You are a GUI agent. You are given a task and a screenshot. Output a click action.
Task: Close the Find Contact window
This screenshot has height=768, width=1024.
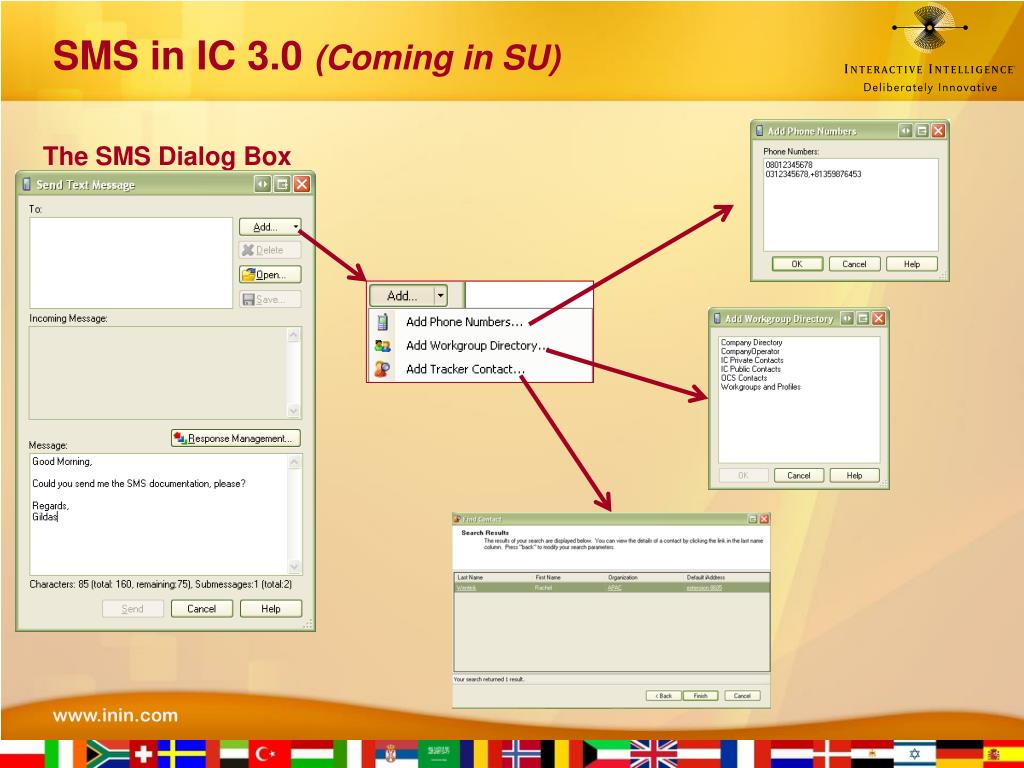coord(764,519)
